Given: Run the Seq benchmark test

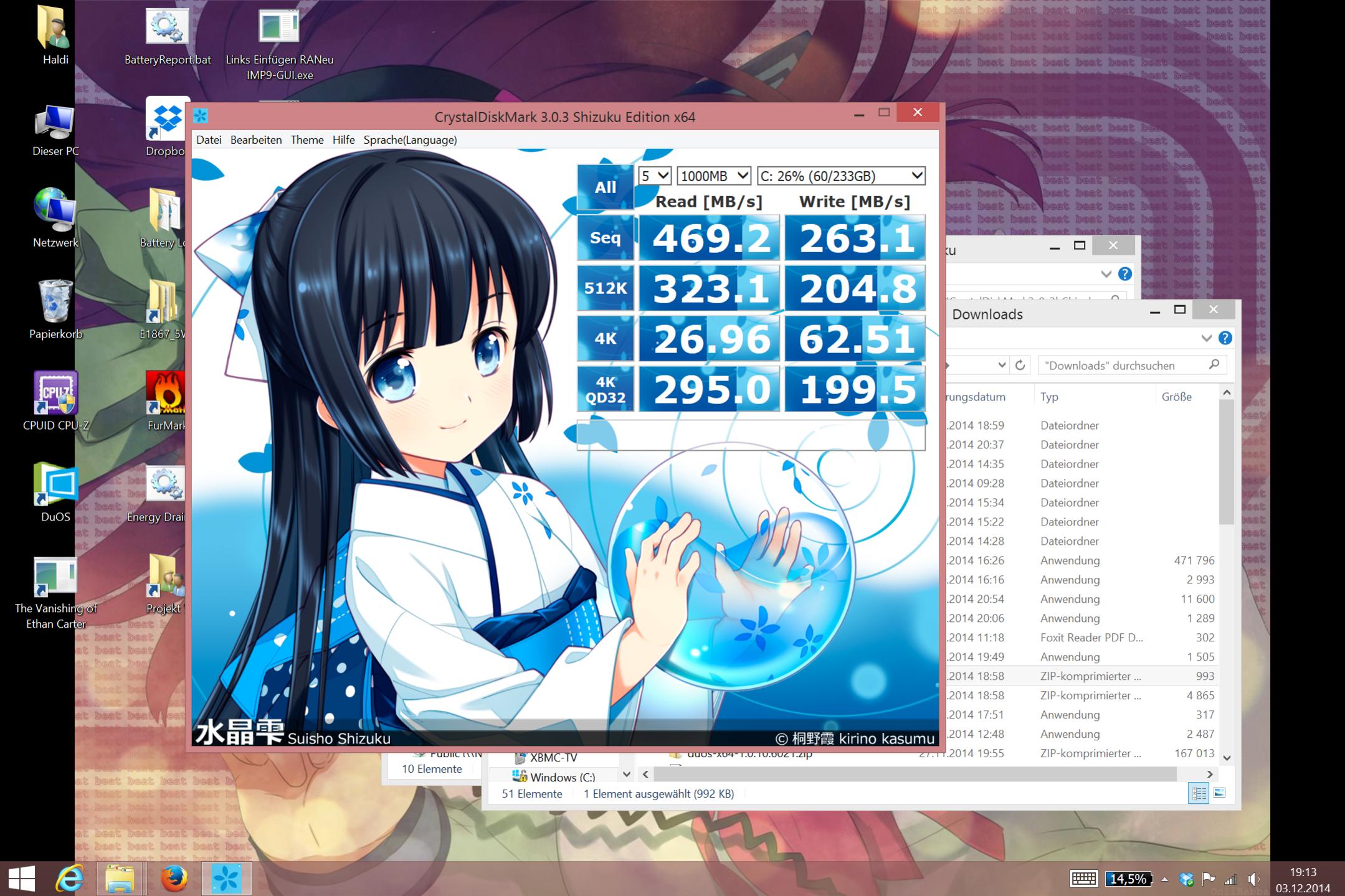Looking at the screenshot, I should [x=605, y=237].
